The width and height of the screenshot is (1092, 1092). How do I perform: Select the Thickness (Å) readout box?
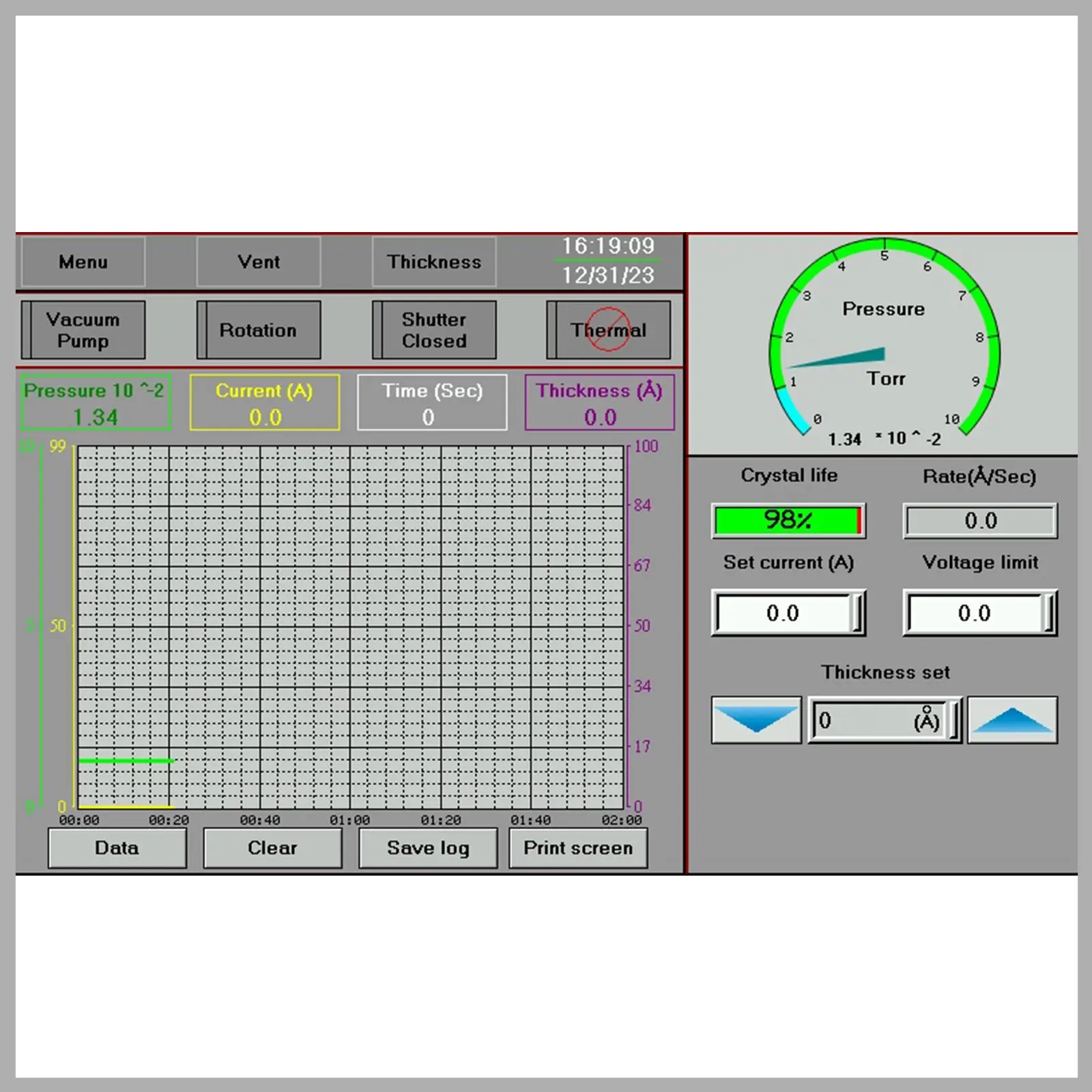coord(600,402)
